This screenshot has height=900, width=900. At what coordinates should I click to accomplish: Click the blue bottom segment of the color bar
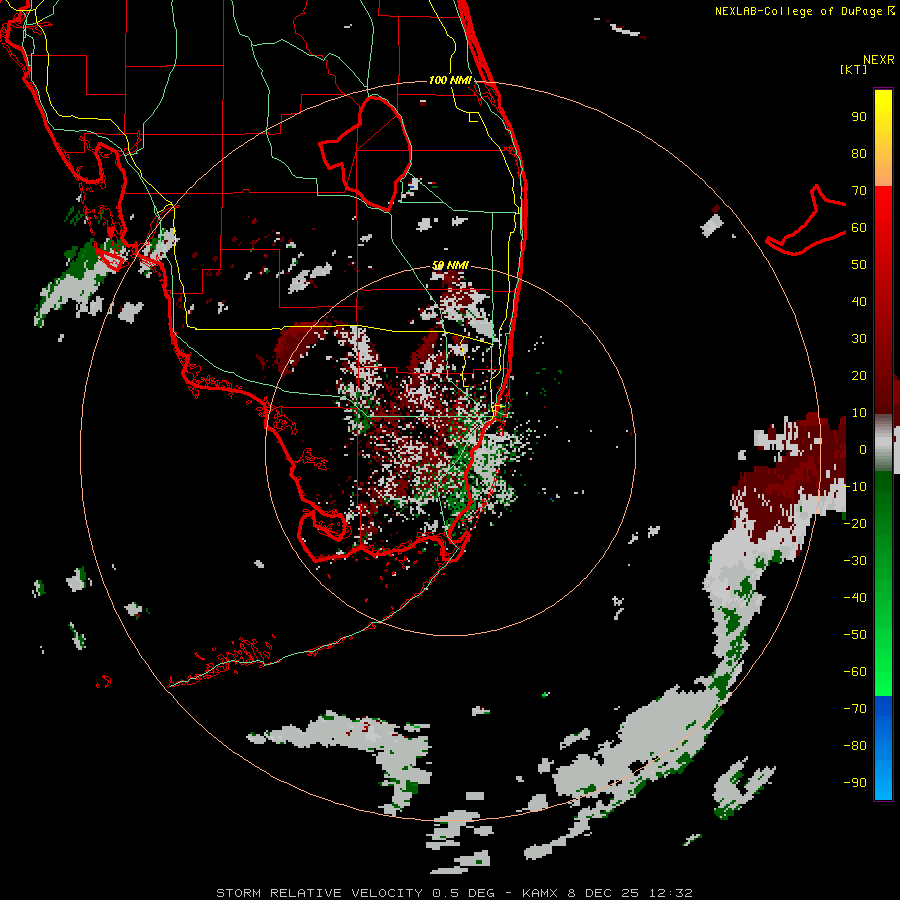[883, 748]
